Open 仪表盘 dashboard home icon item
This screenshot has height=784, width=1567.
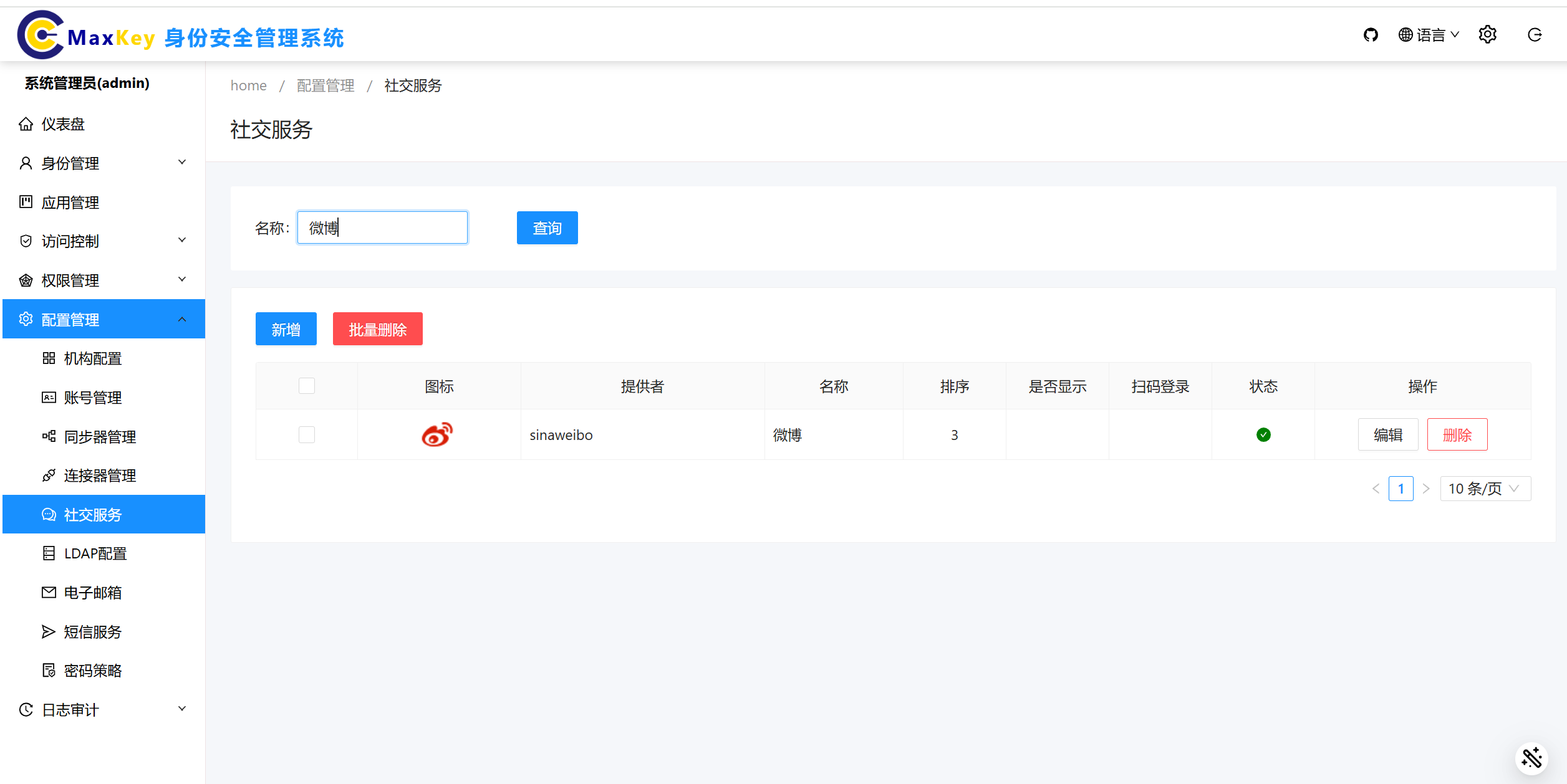point(62,124)
